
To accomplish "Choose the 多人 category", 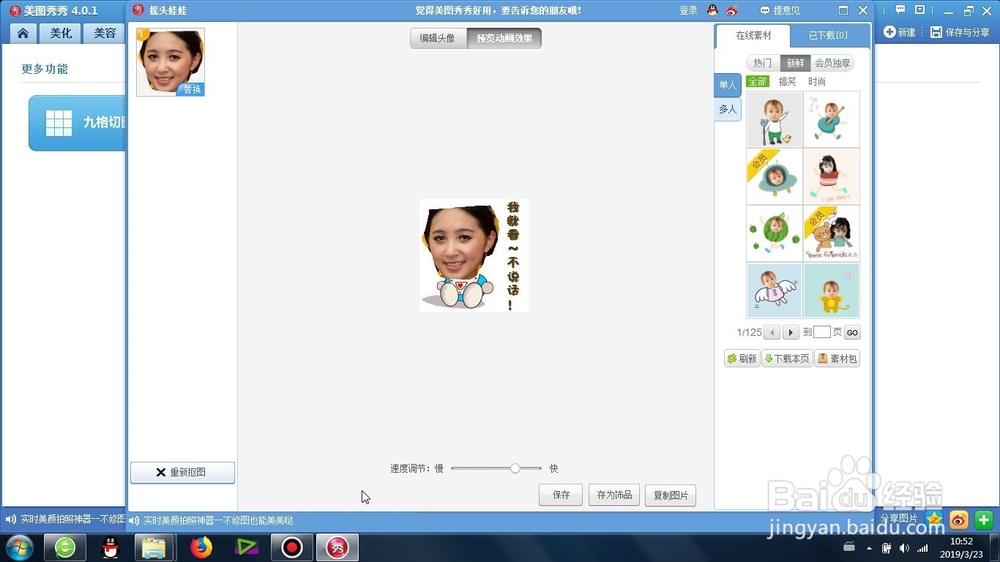I will tap(728, 110).
